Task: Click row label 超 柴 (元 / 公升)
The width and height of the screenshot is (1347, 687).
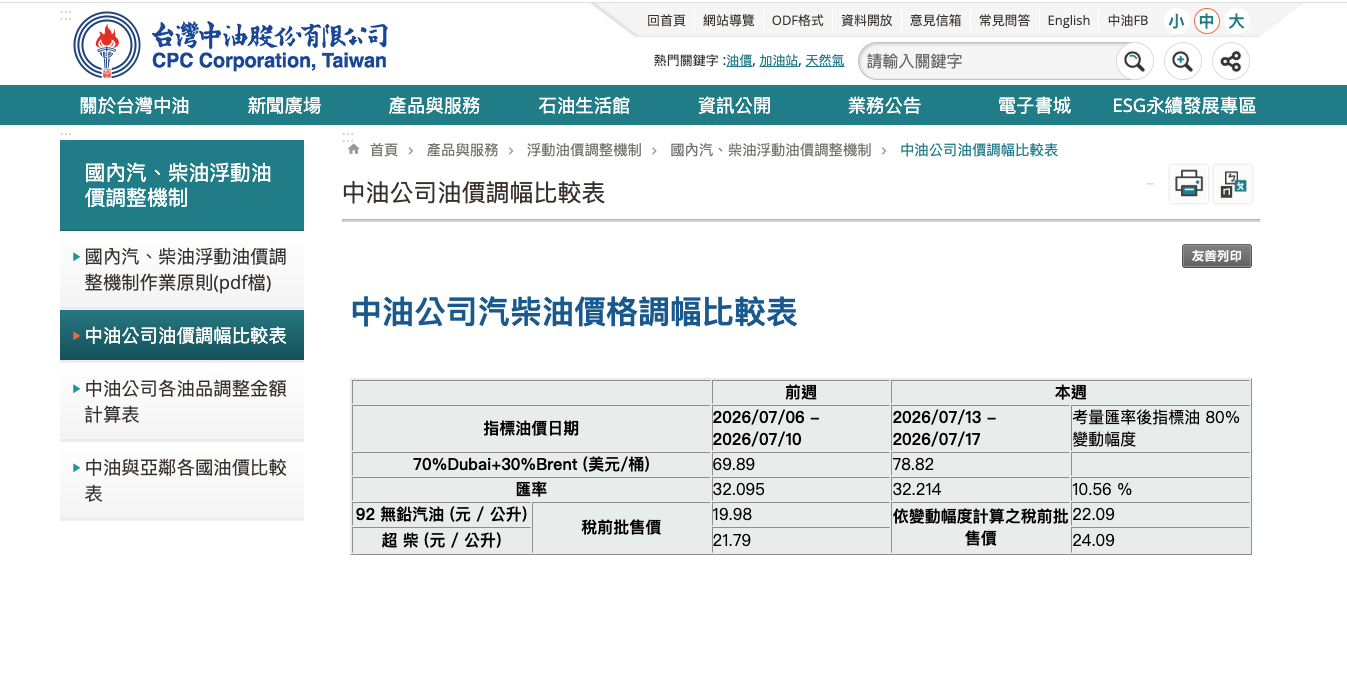Action: pyautogui.click(x=442, y=541)
